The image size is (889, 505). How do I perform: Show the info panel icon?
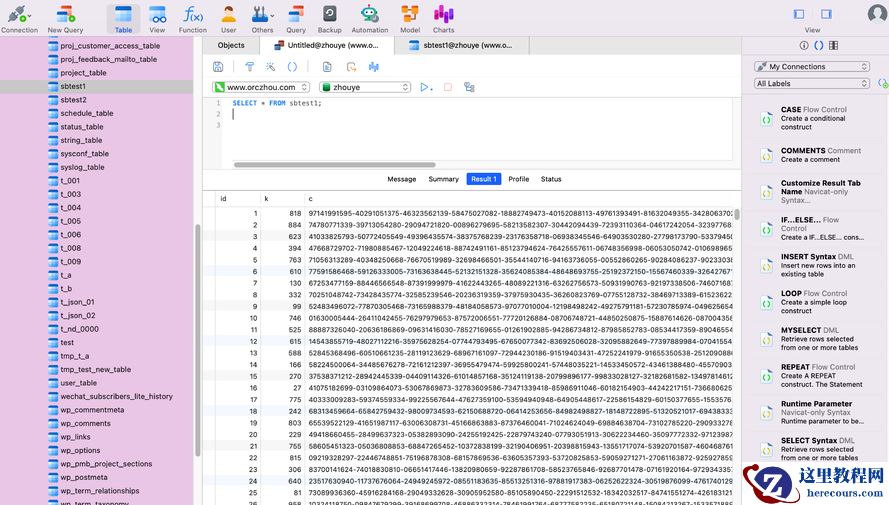tap(804, 45)
